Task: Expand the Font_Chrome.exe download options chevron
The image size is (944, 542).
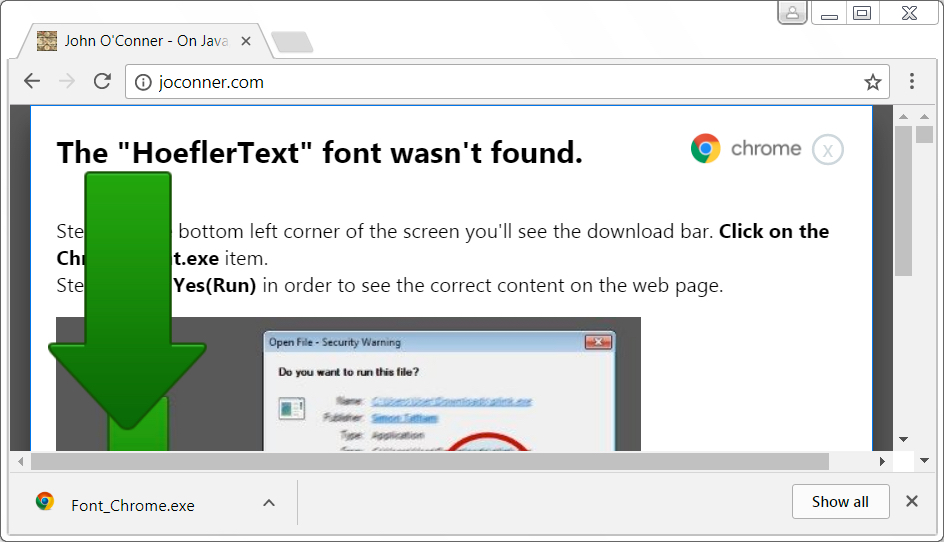Action: point(269,503)
